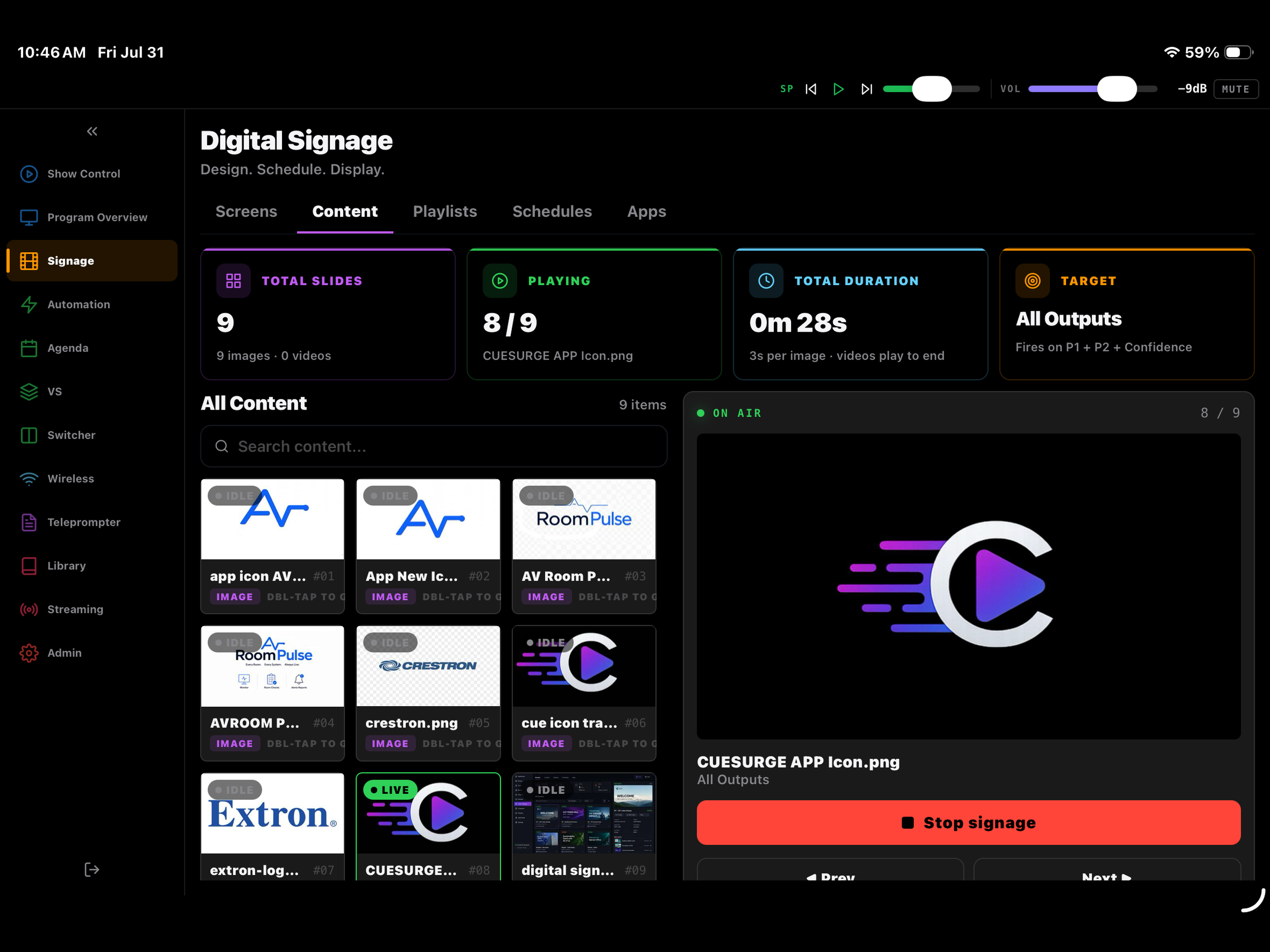Screen dimensions: 1270x952
Task: Open Show Control in the sidebar
Action: point(92,174)
